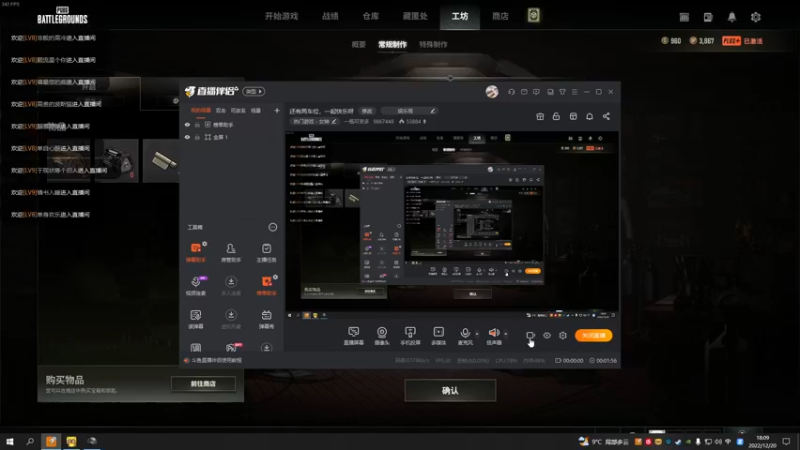800x450 pixels.
Task: Click 前往商店 button in PUBG
Action: coord(203,384)
